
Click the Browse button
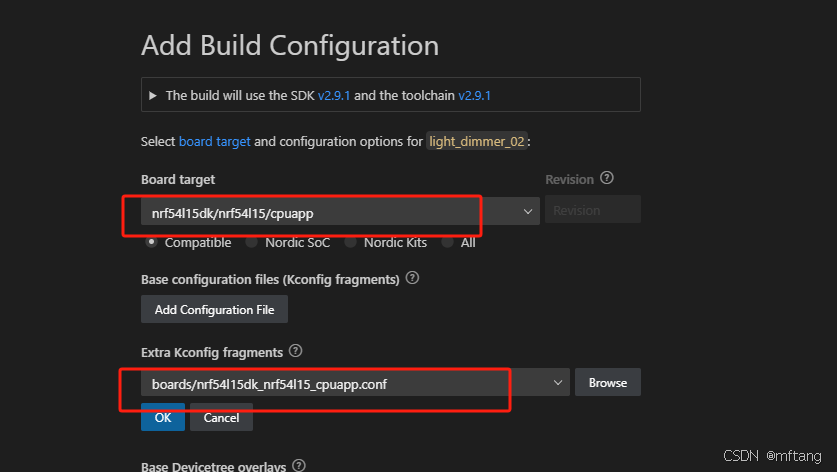click(x=607, y=382)
